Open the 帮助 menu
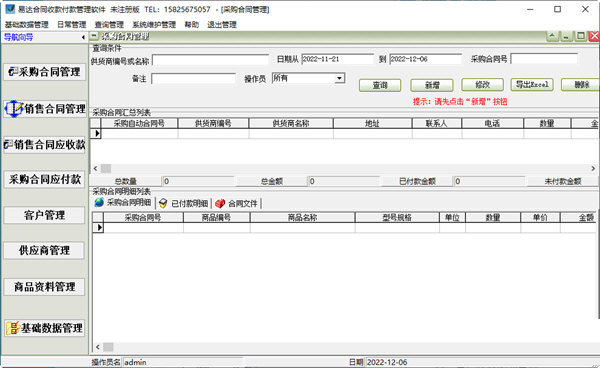 tap(192, 24)
